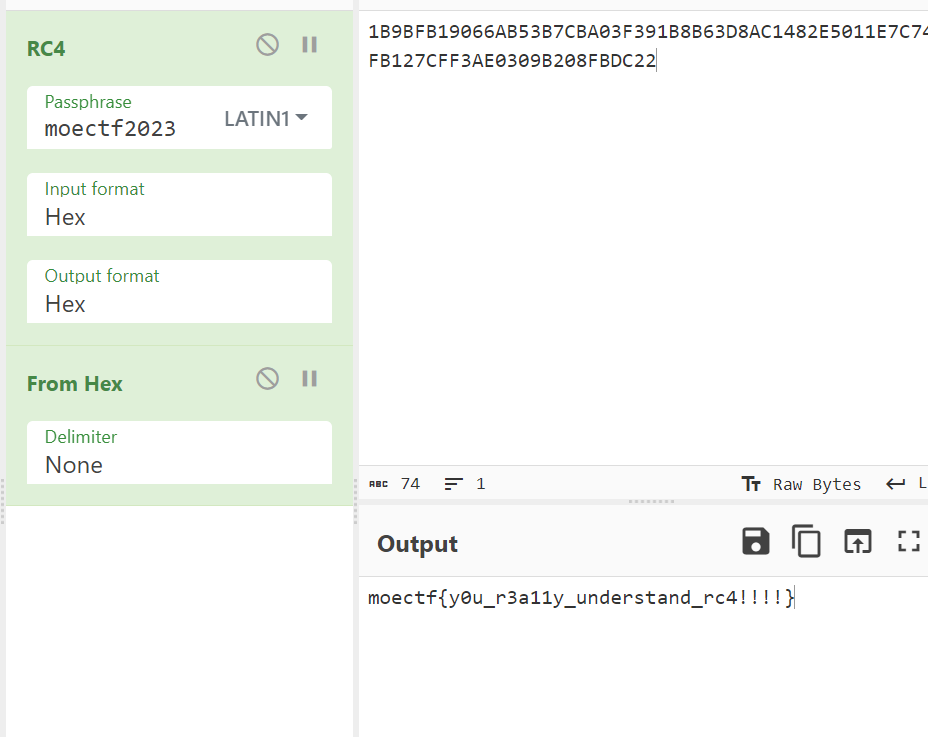Copy output to clipboard
The image size is (928, 737).
point(806,542)
